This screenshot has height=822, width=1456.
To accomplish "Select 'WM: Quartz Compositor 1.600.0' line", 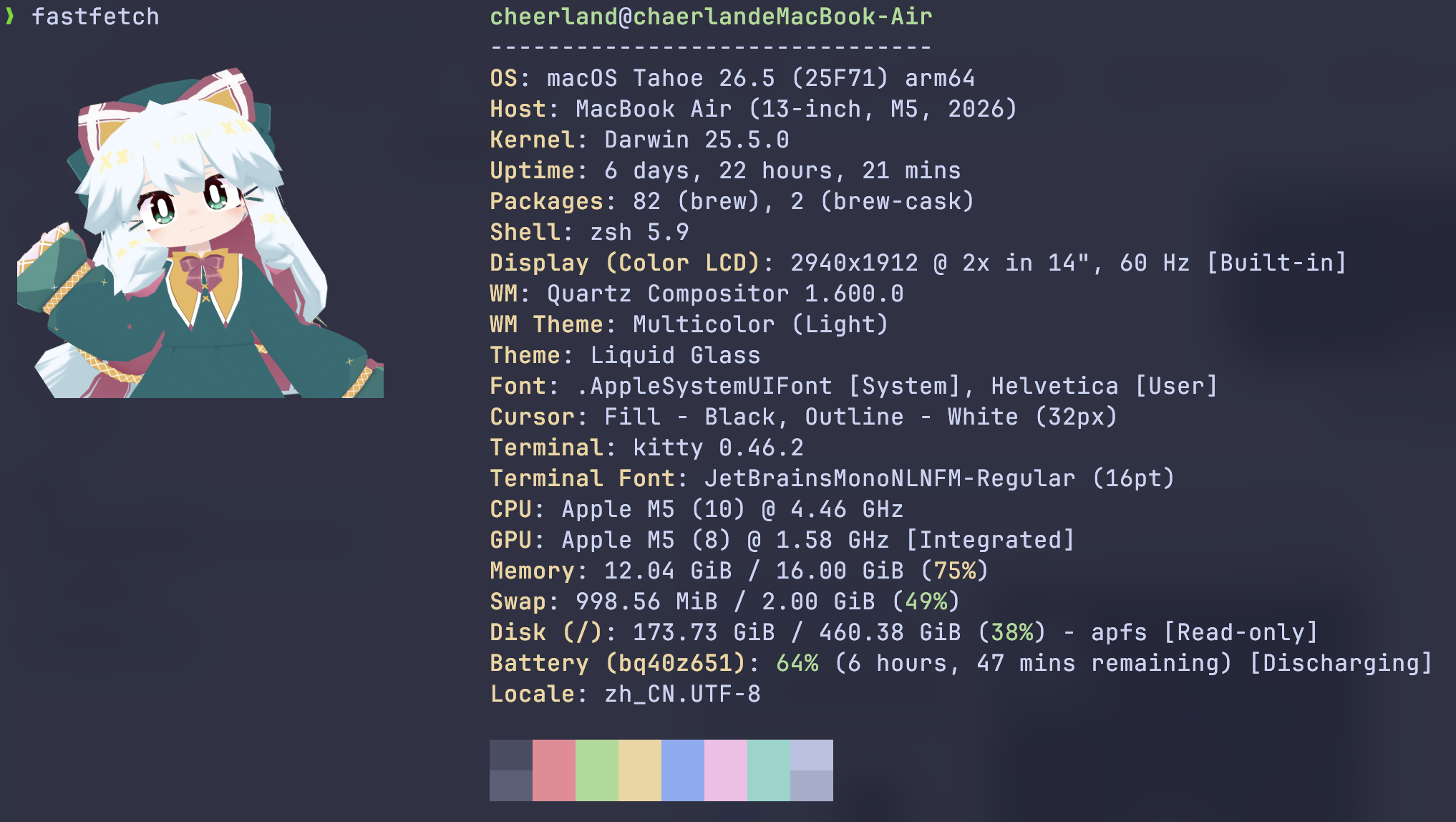I will [697, 294].
